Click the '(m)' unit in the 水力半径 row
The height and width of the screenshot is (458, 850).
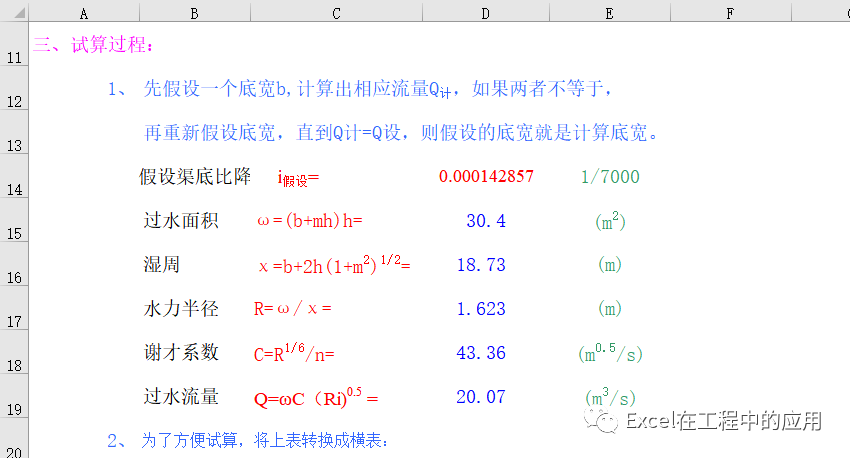click(x=610, y=308)
